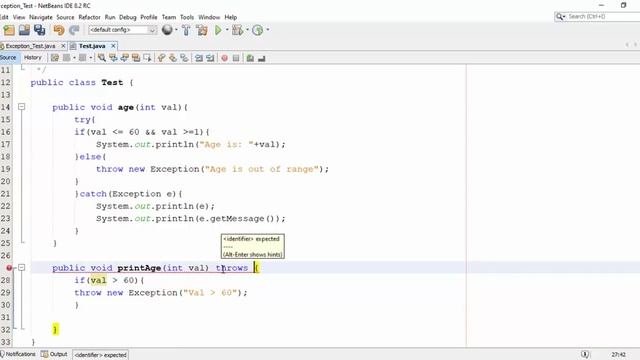Image resolution: width=640 pixels, height=360 pixels.
Task: Open dropdown arrow beside browser globe
Action: click(176, 30)
